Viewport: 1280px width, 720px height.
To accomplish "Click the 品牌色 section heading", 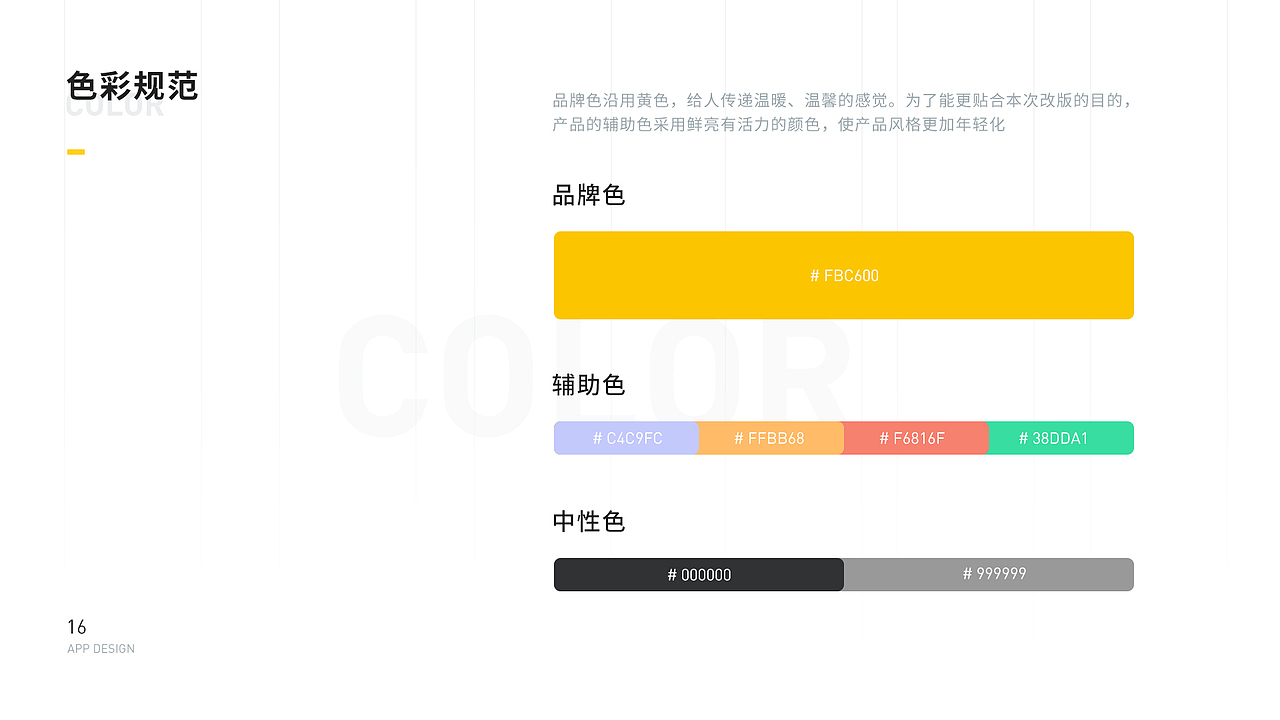I will click(x=589, y=196).
